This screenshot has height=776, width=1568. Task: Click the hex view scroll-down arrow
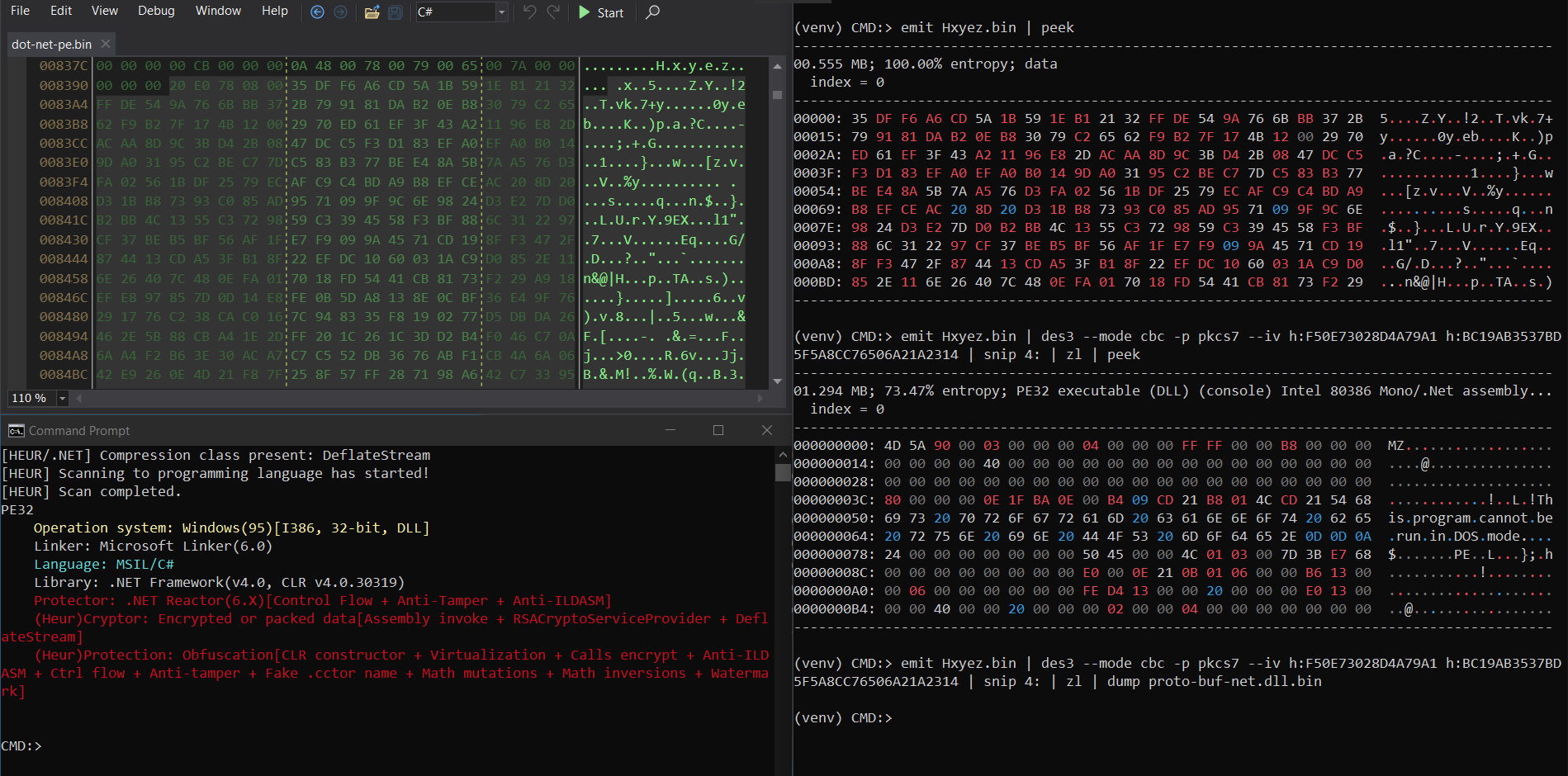(777, 381)
